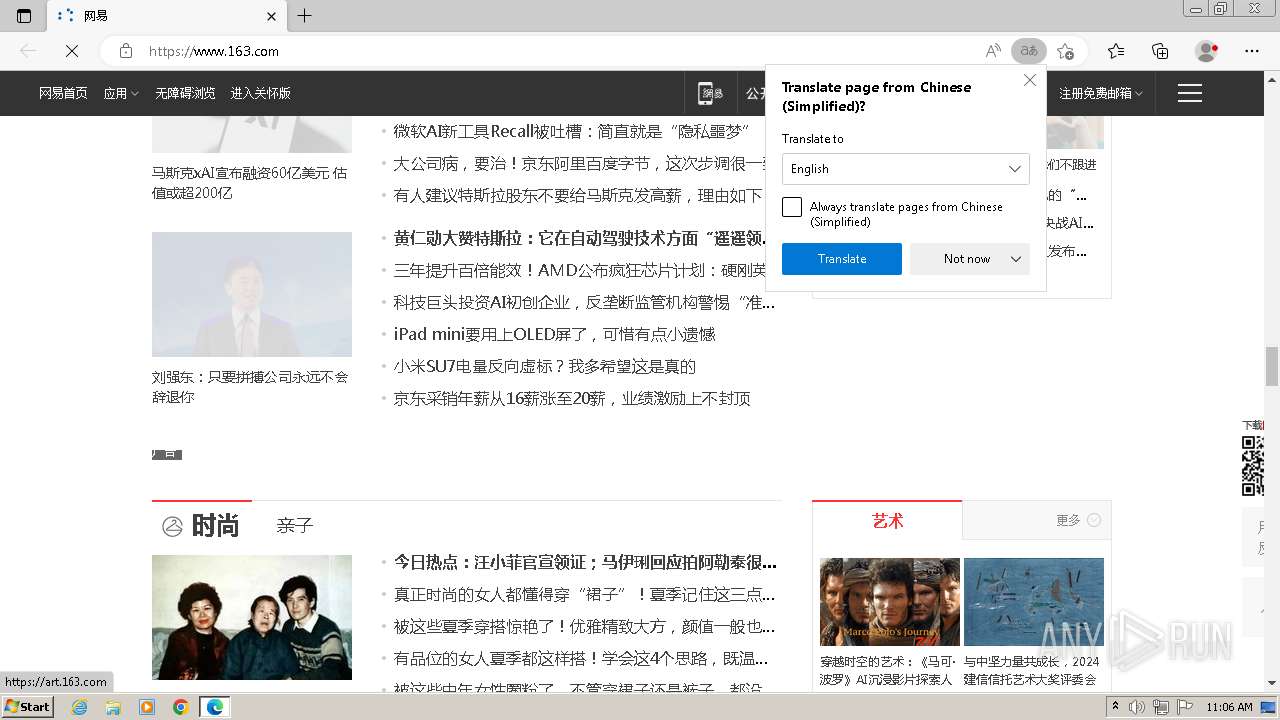Open the network tray icon

(1161, 707)
